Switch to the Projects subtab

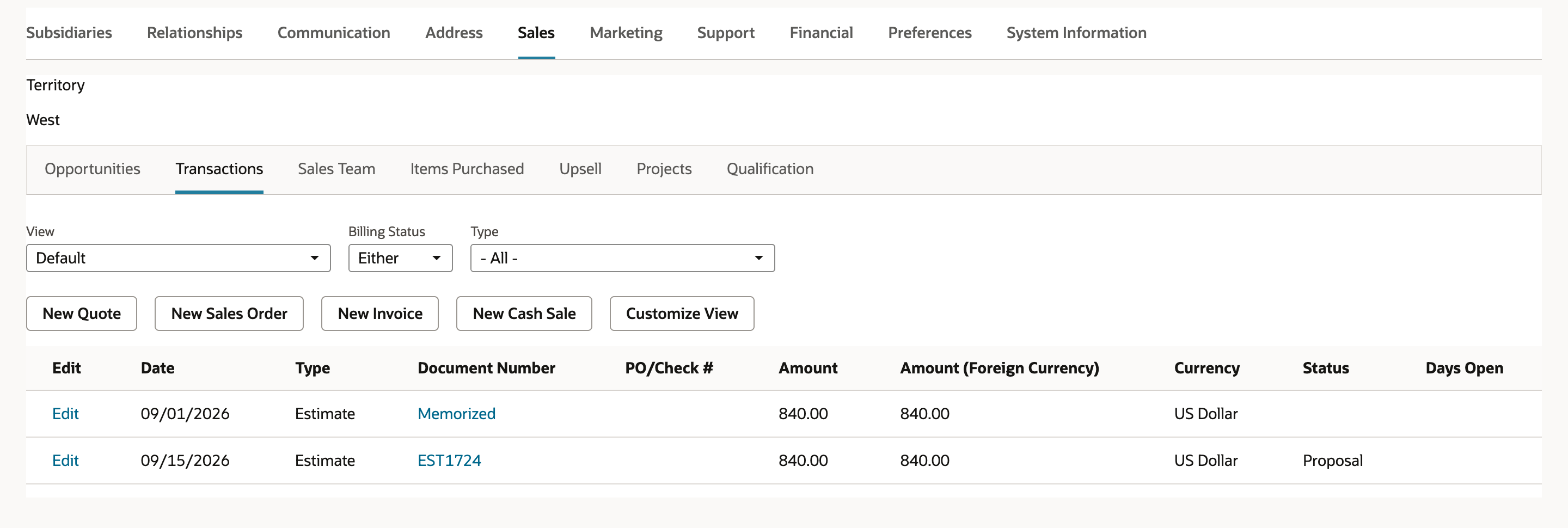664,169
